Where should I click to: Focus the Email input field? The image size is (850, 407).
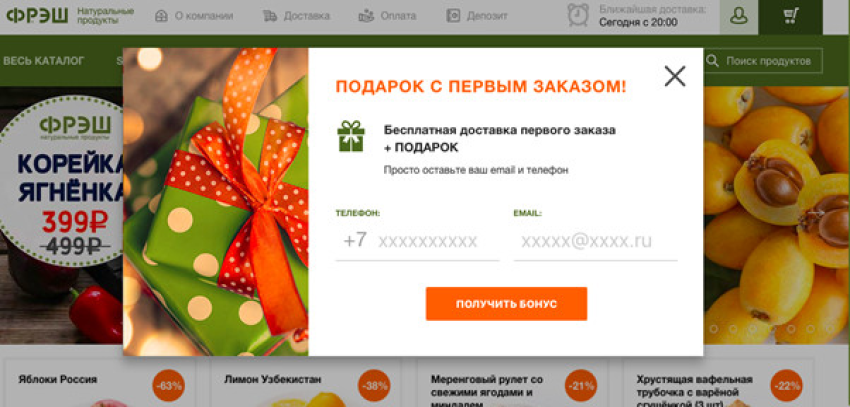tap(596, 241)
